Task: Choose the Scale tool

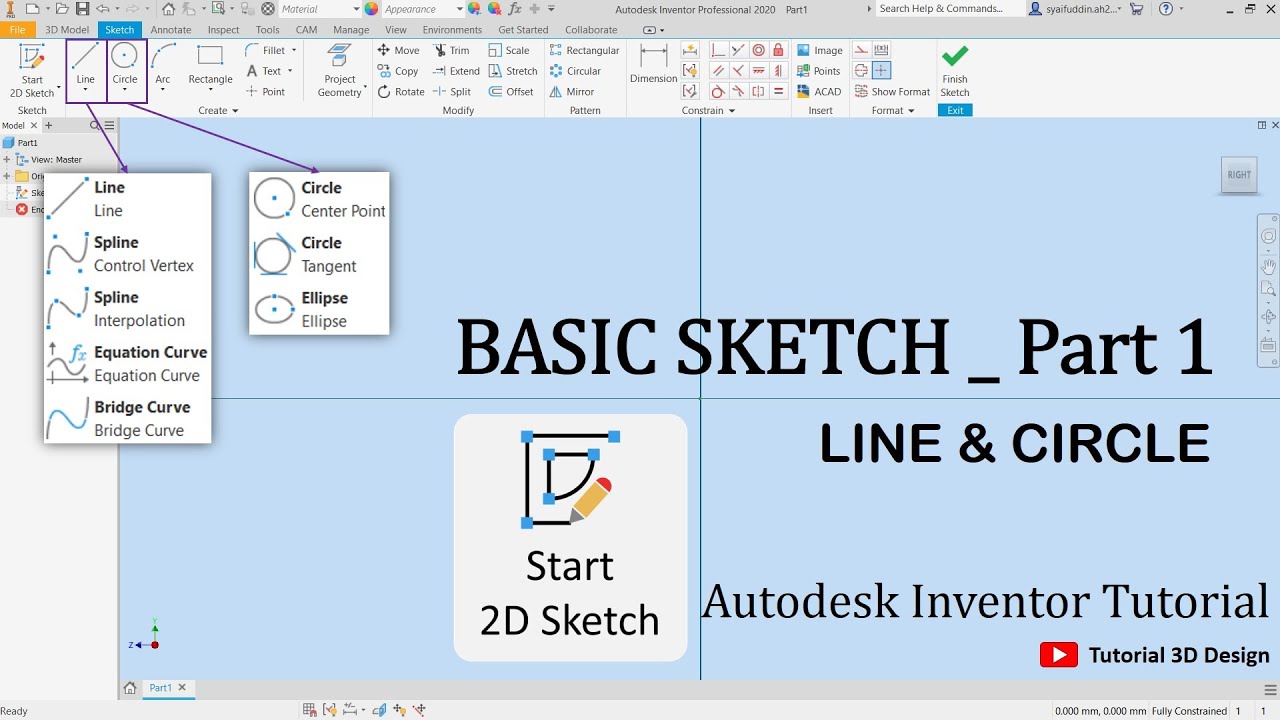Action: point(510,50)
